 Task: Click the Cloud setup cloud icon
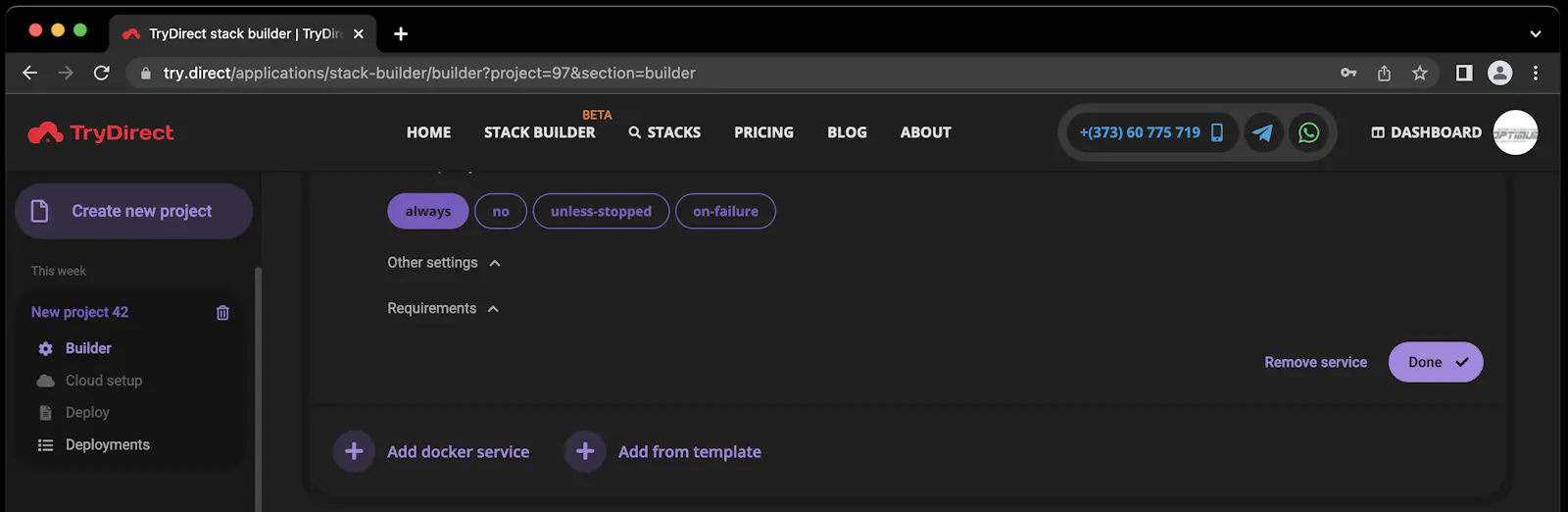pyautogui.click(x=45, y=381)
